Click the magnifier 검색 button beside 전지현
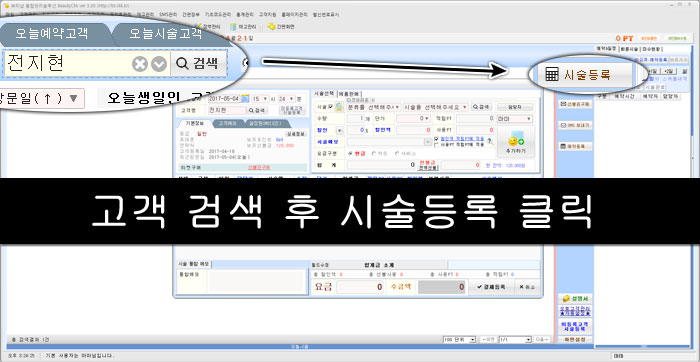700x362 pixels. click(199, 63)
